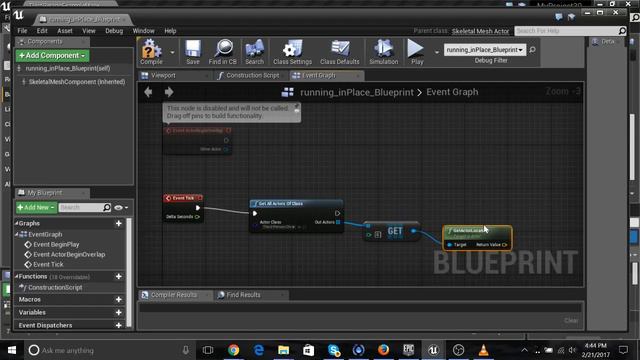Select running_inPlace_Blueprint(self) component
Viewport: 640px width, 360px height.
tap(68, 68)
